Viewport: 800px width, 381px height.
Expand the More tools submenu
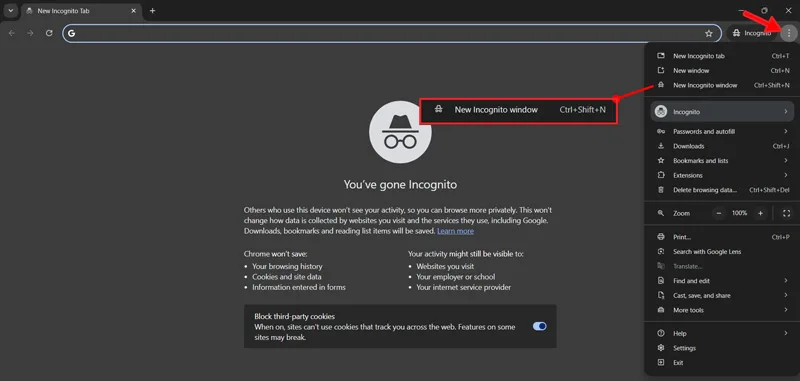pyautogui.click(x=722, y=310)
